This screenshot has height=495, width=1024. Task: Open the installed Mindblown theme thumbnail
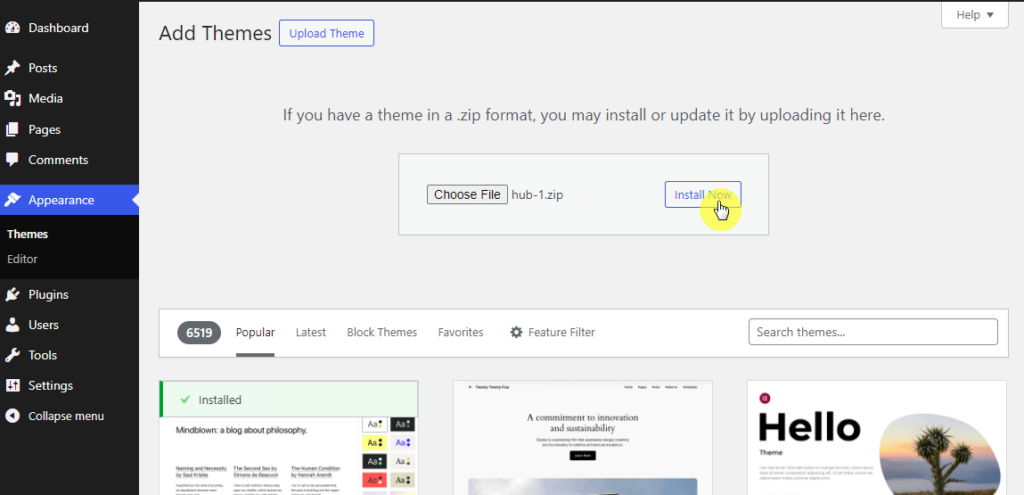pos(289,456)
